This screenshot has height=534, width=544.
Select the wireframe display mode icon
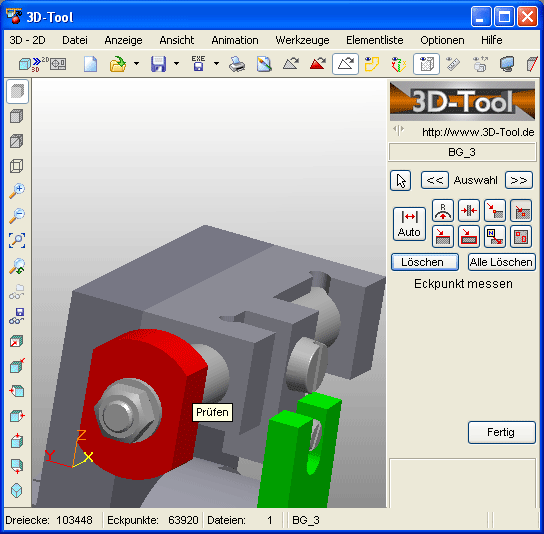(17, 166)
